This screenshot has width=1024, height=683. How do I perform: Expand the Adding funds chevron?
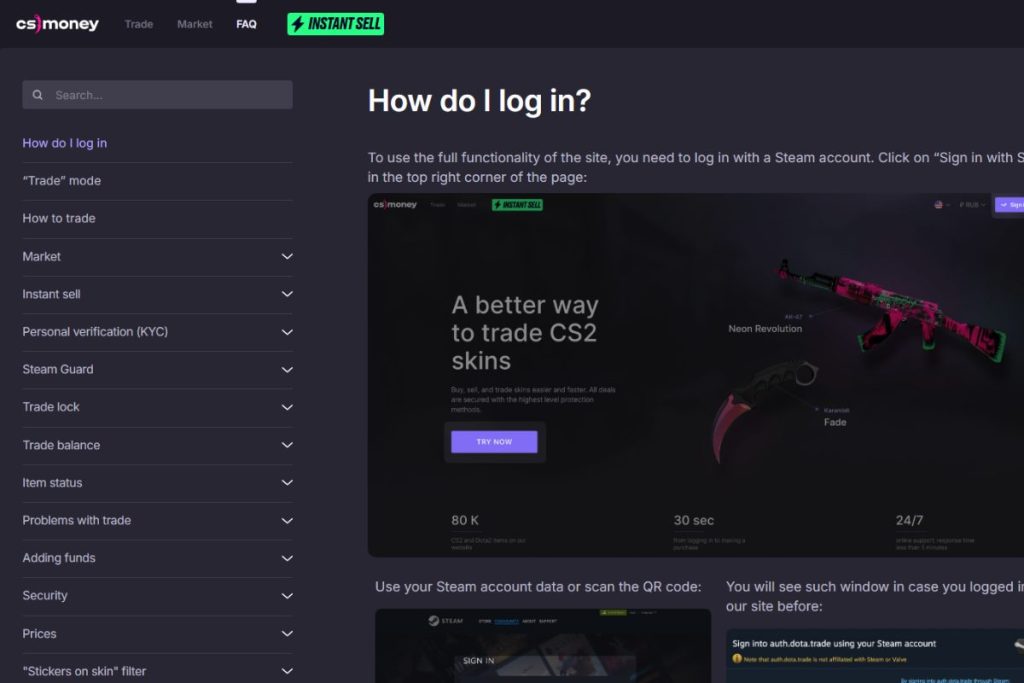pyautogui.click(x=287, y=558)
